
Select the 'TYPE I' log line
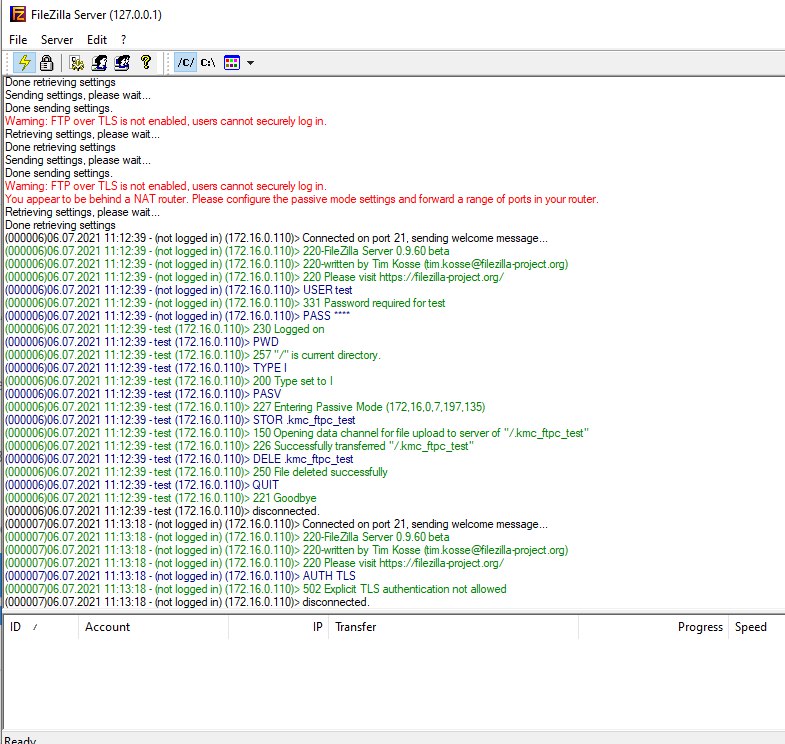146,368
